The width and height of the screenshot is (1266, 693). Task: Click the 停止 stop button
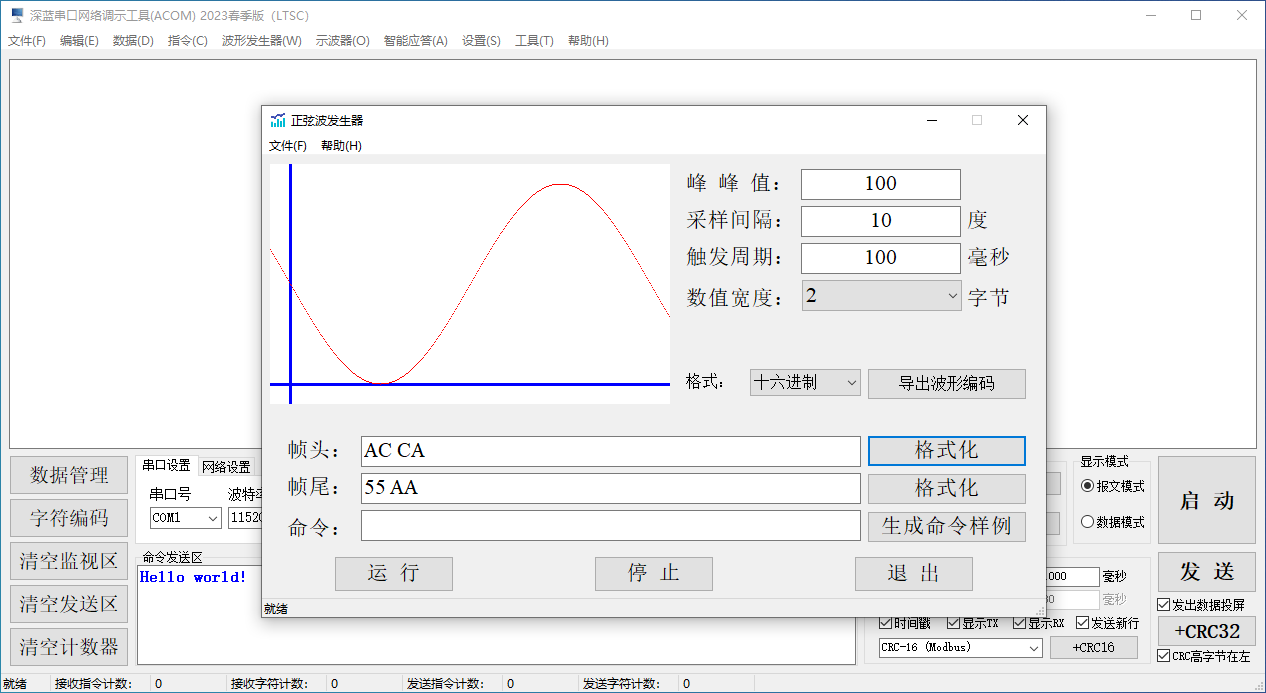click(x=654, y=574)
